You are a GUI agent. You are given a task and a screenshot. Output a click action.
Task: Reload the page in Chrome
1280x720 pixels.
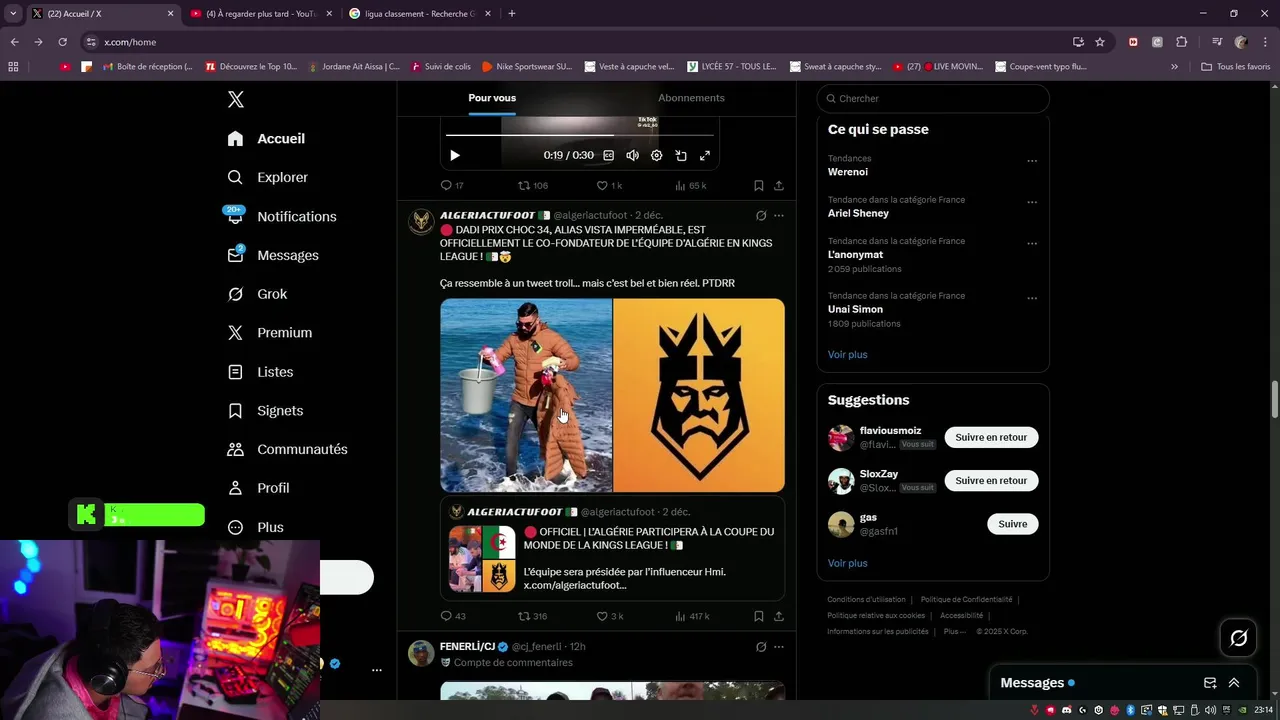(62, 42)
